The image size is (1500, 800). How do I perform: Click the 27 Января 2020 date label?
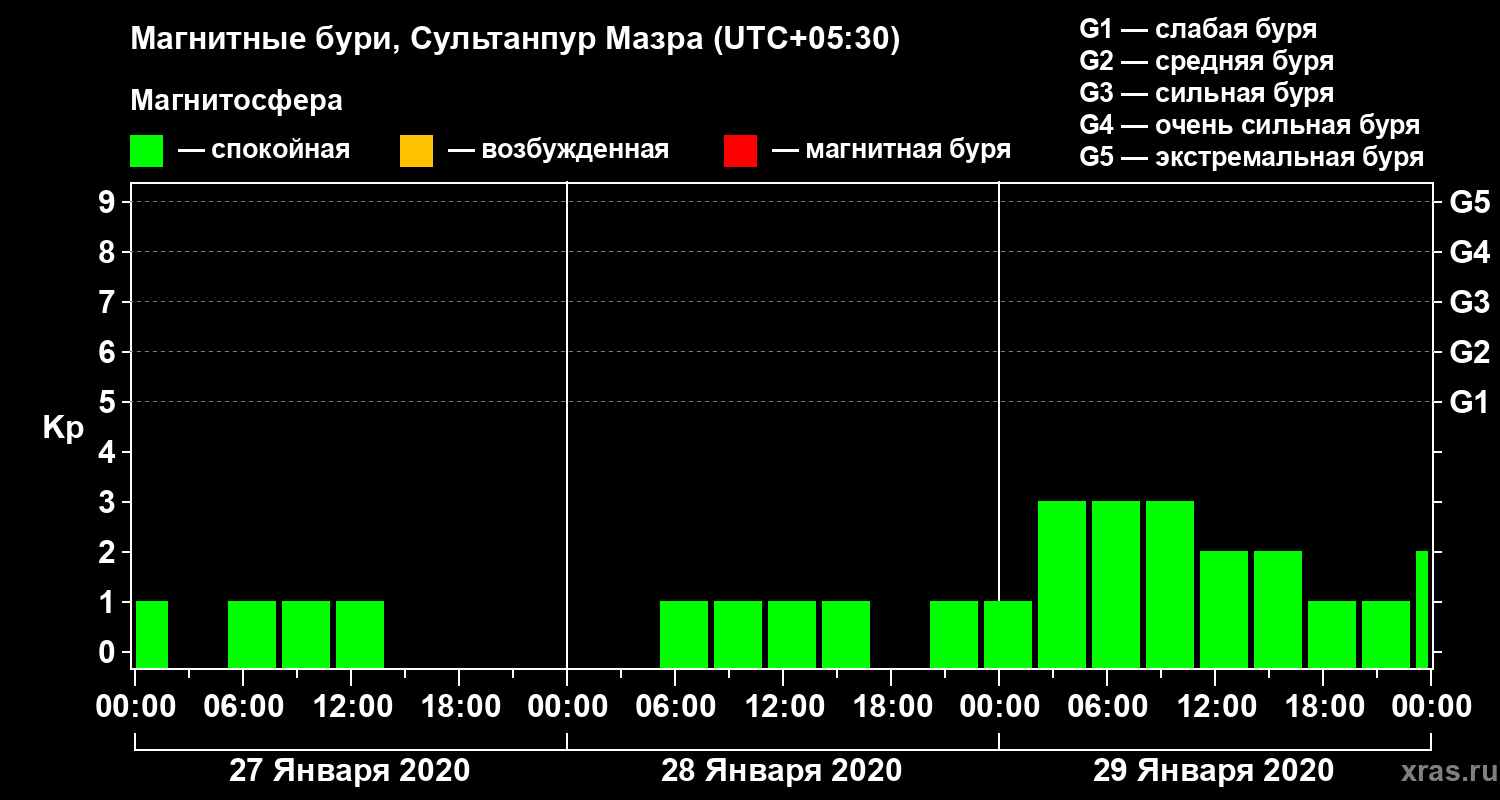coord(349,771)
